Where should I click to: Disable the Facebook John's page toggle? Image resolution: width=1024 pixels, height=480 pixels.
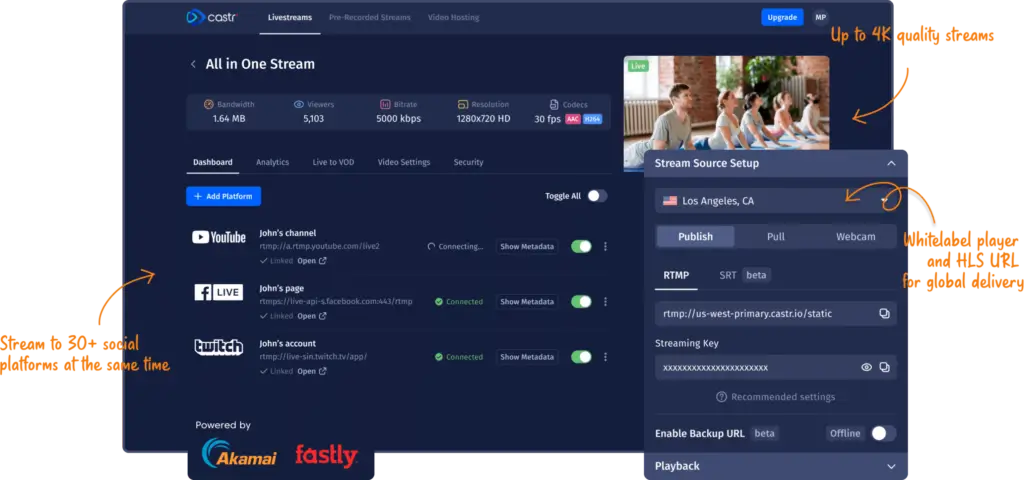point(581,302)
